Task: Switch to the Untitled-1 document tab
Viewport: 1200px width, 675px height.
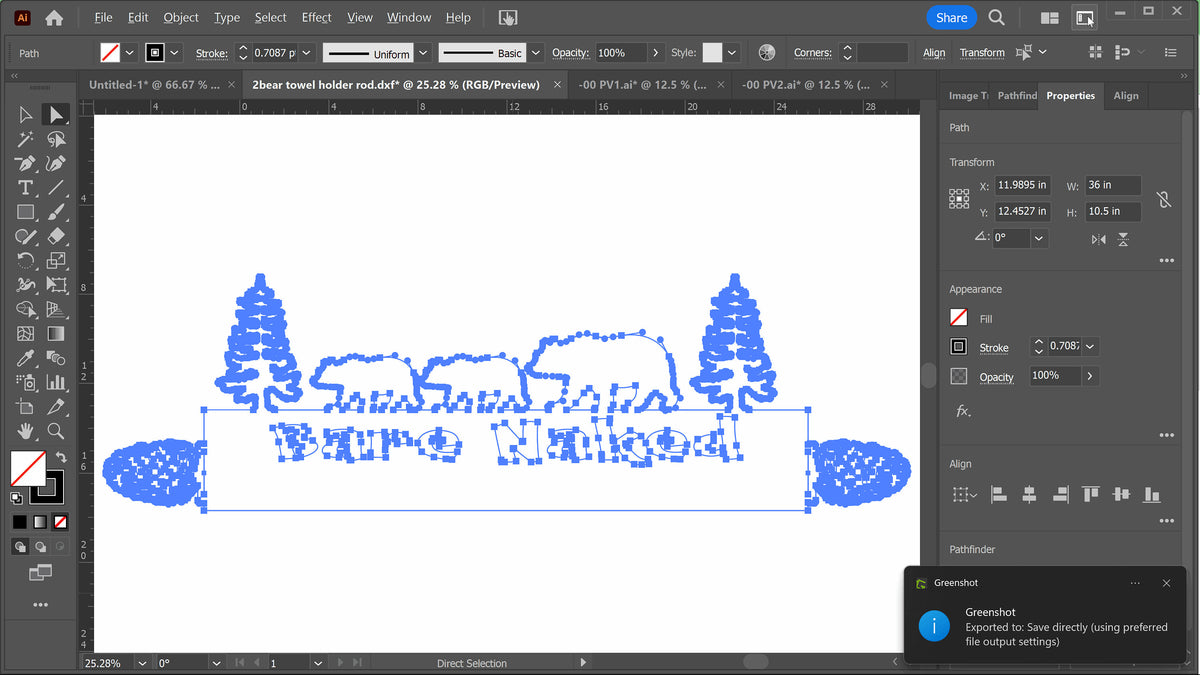Action: (154, 85)
